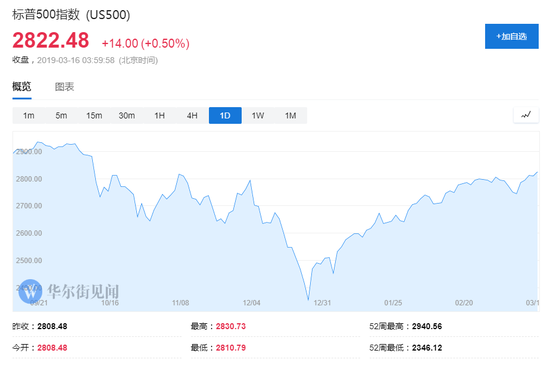
Task: Choose the 15m interval
Action: tap(94, 115)
